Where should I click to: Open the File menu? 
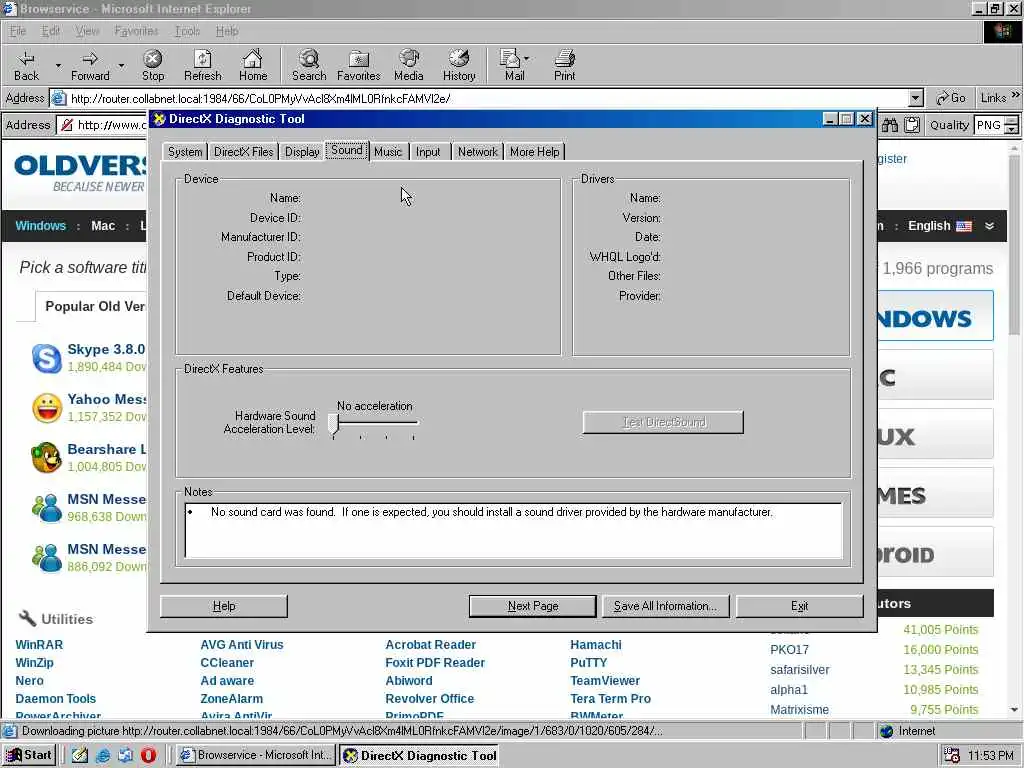[x=18, y=31]
